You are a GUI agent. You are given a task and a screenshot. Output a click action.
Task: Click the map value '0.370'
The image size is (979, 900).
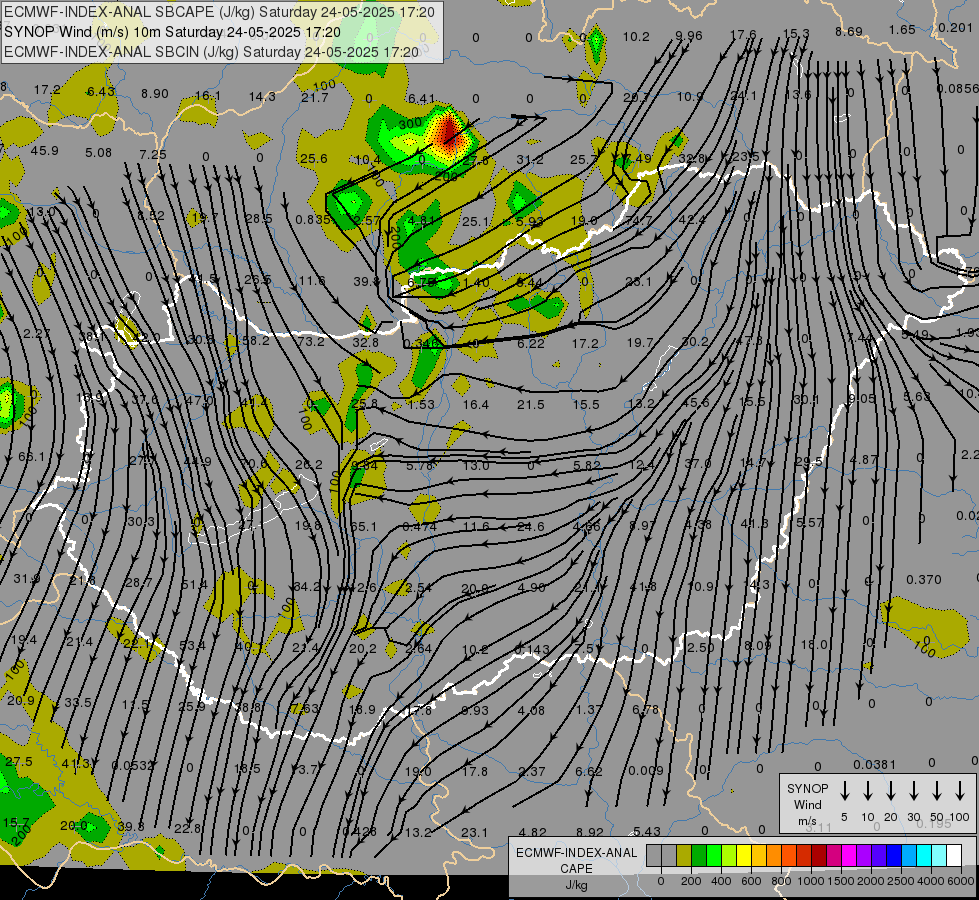(923, 580)
